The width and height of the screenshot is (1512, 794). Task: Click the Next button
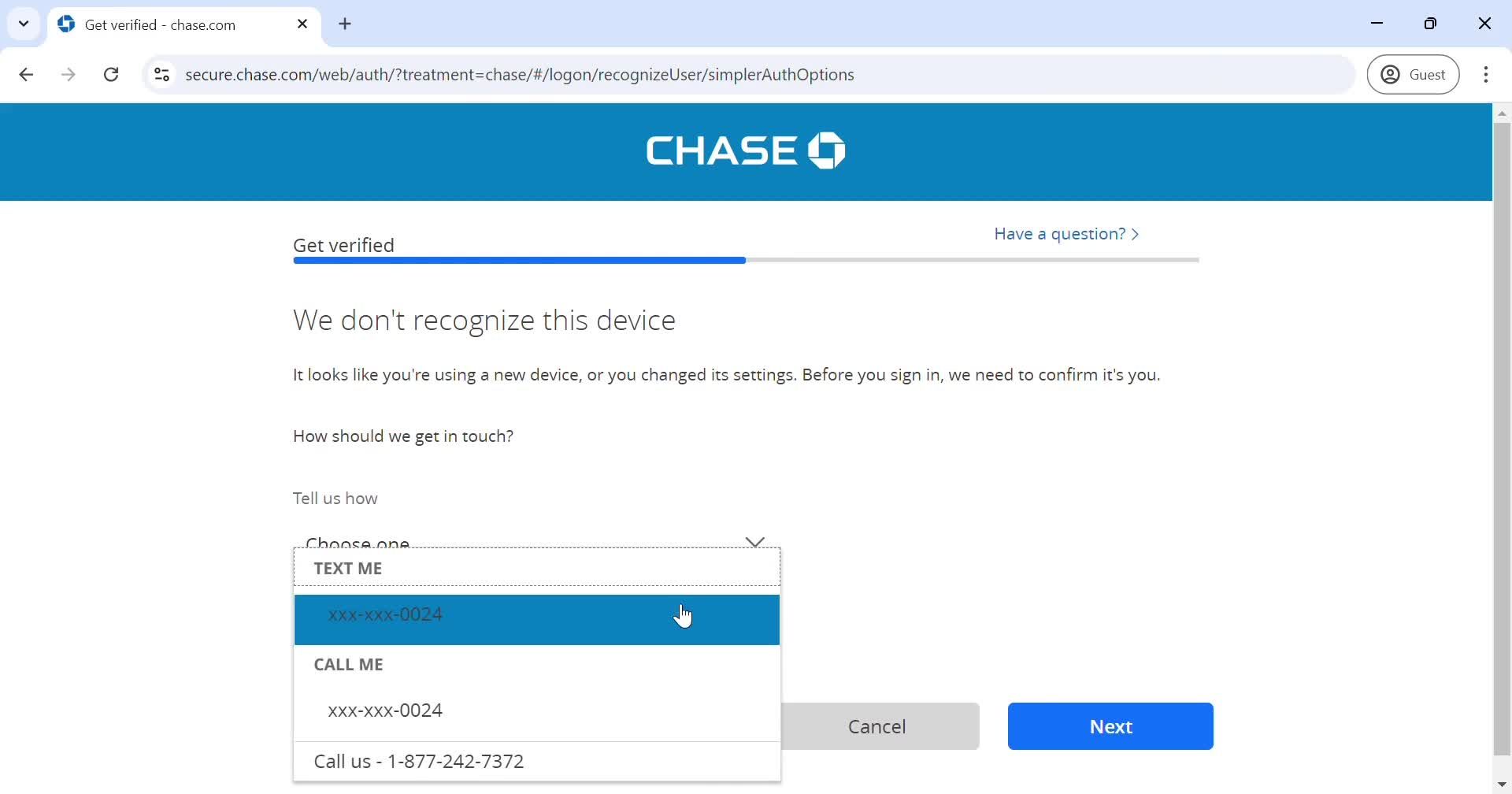(1110, 726)
